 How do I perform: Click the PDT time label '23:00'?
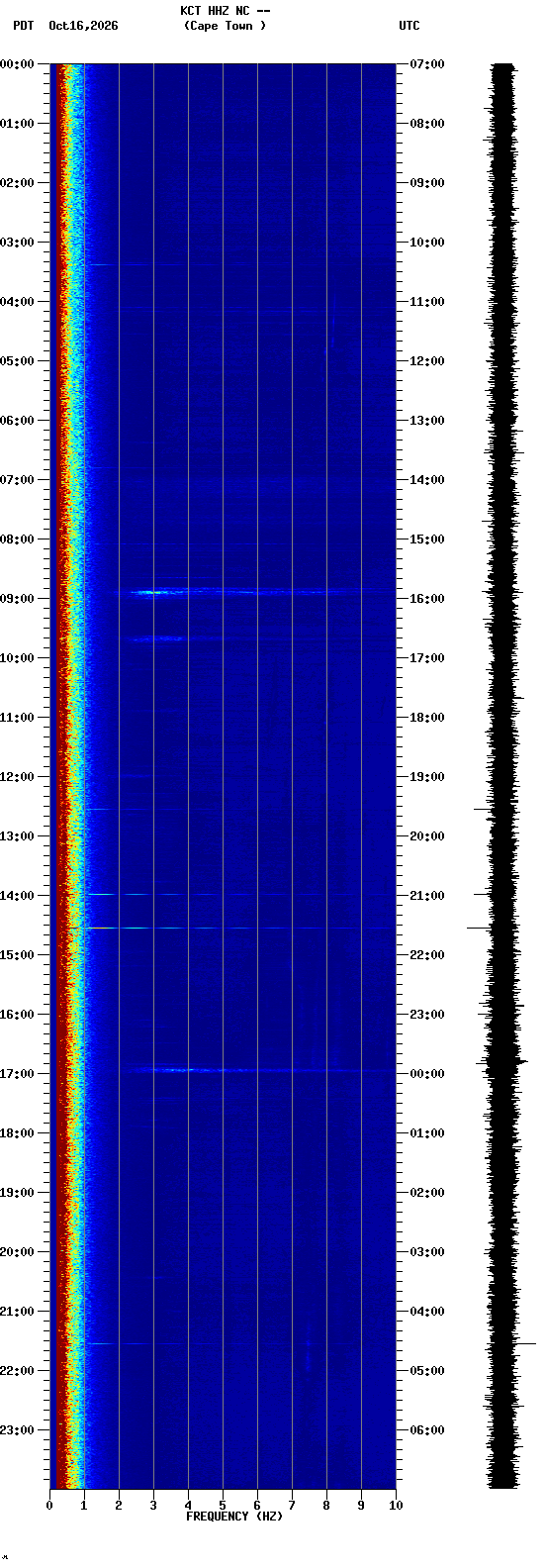[17, 1430]
